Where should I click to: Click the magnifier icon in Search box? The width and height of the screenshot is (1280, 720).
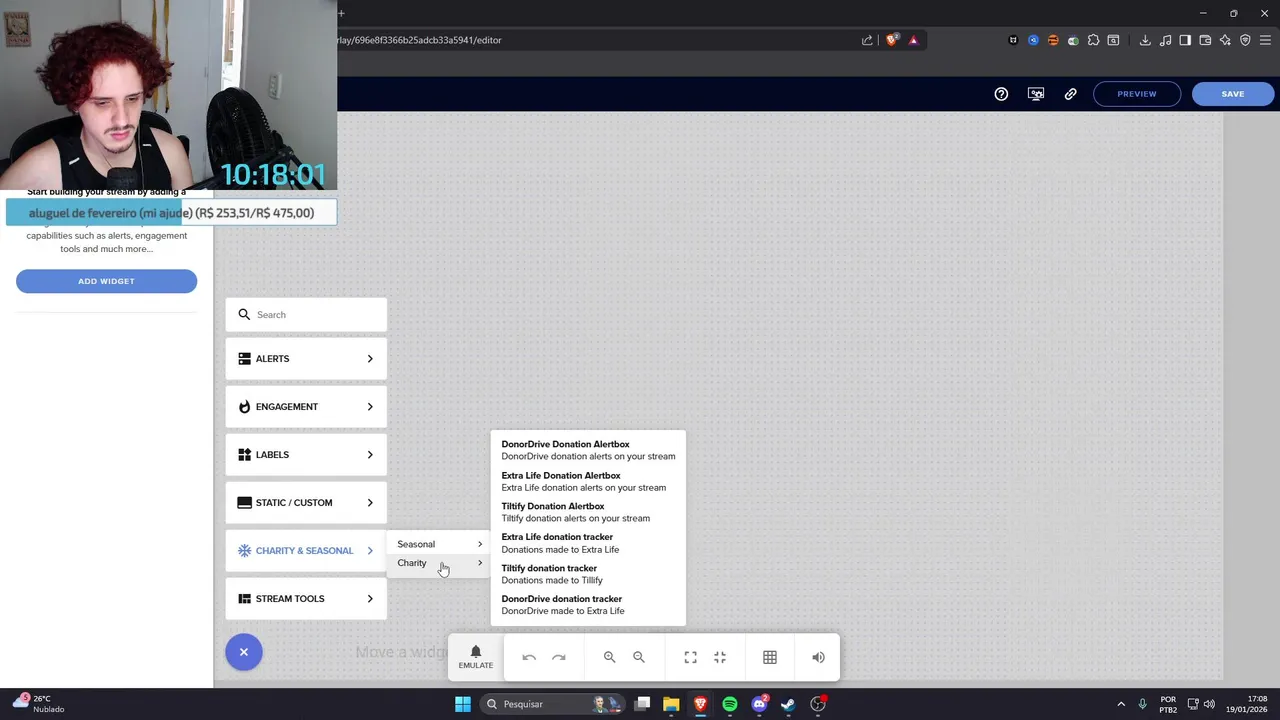[244, 314]
